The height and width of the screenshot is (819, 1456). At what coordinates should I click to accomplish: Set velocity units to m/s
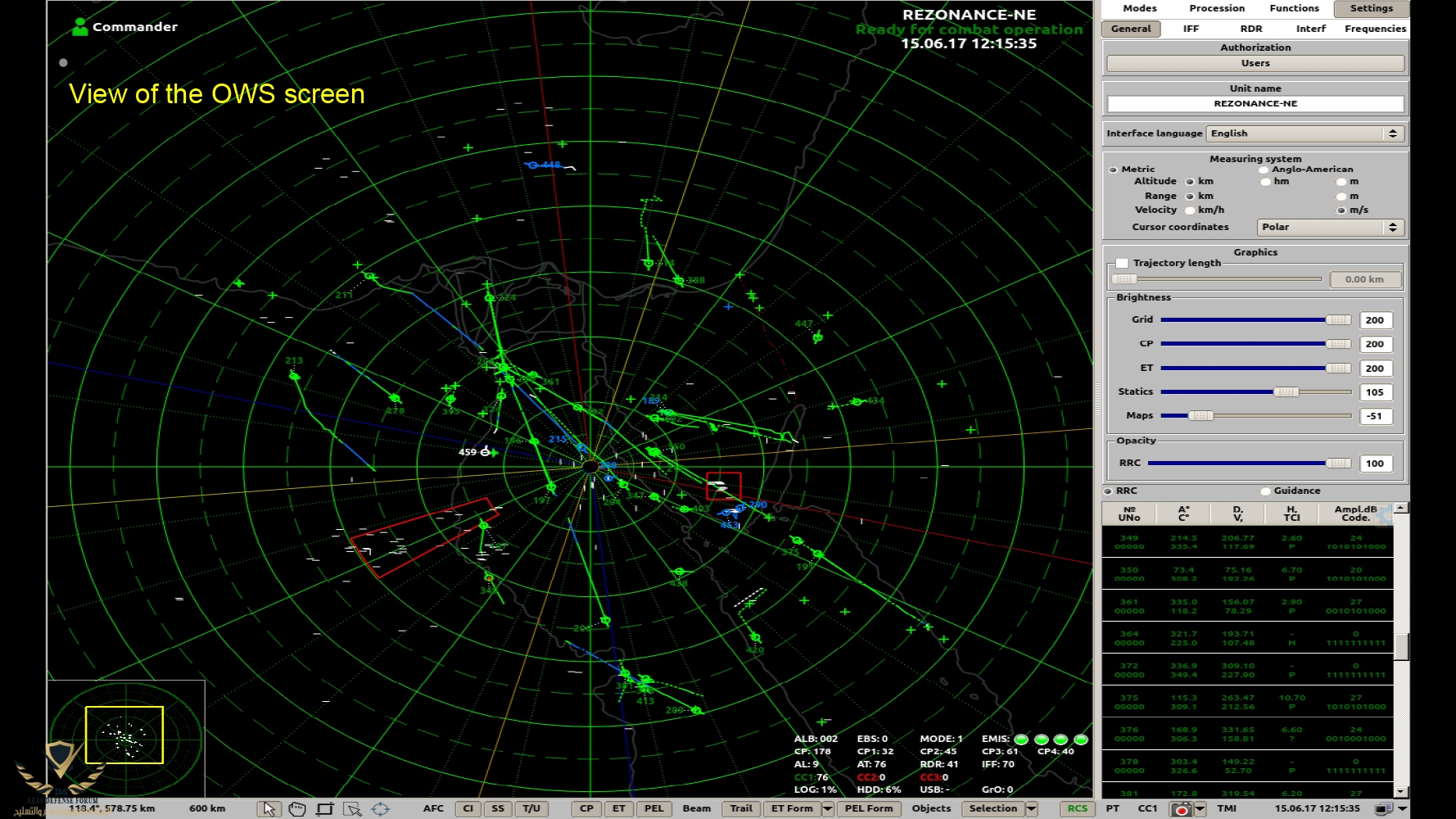pos(1341,210)
